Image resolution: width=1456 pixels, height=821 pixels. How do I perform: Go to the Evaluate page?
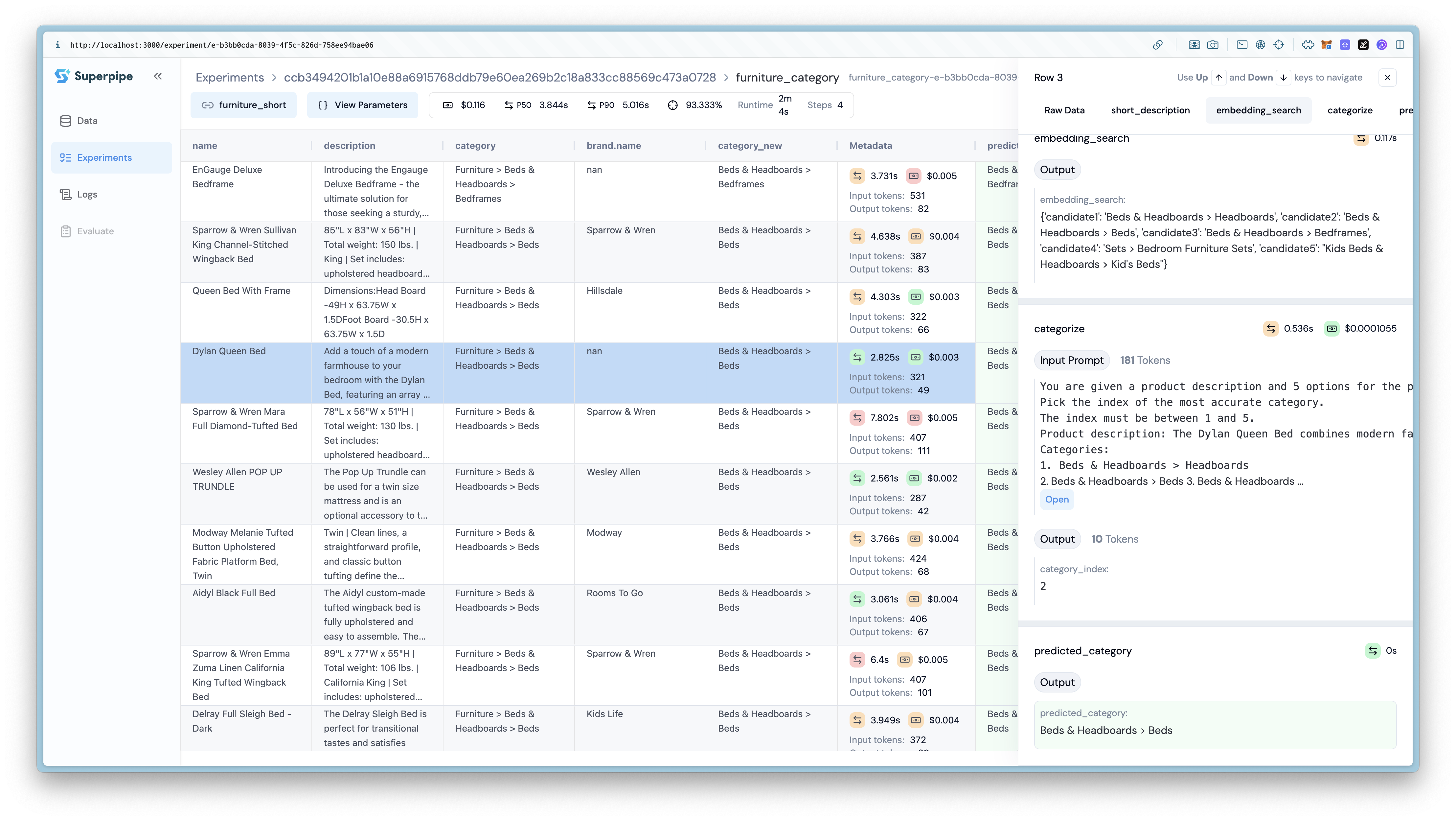95,231
